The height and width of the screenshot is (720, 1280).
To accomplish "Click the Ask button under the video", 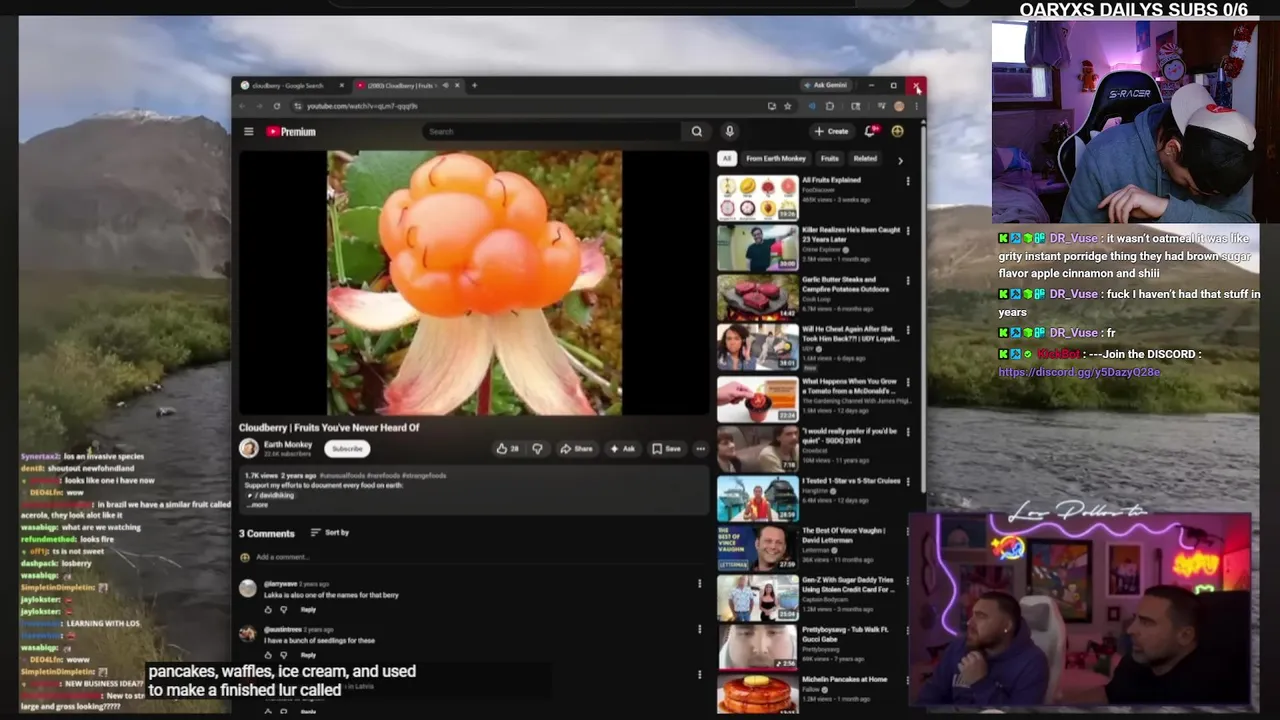I will coord(622,449).
